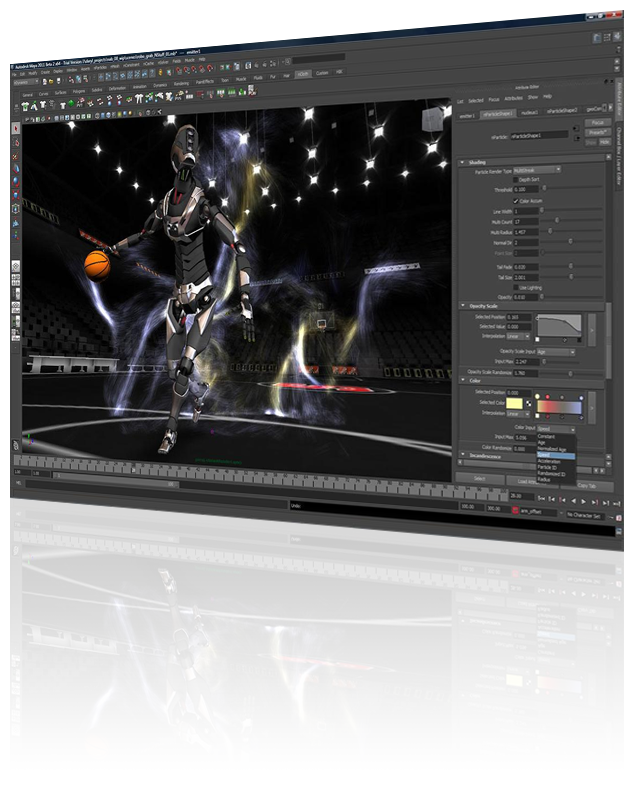Open the Attribute Editor Show menu
The height and width of the screenshot is (796, 634).
click(x=533, y=96)
